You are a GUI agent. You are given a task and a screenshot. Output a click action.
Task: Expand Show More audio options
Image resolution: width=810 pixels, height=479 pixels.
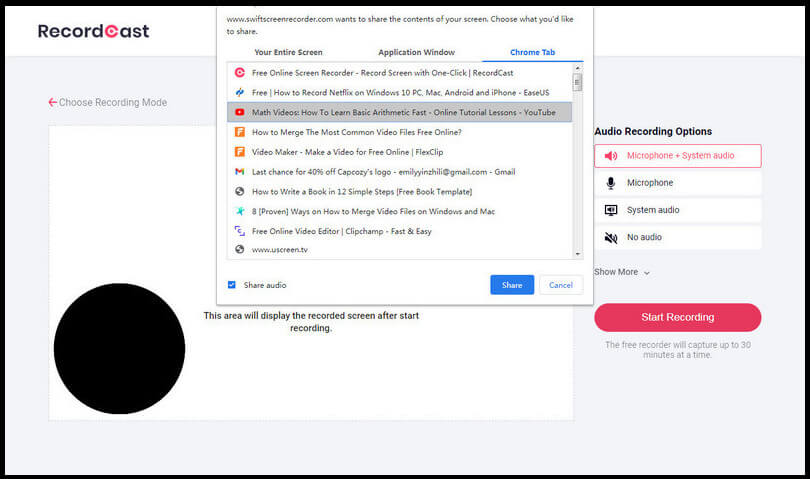(x=621, y=272)
